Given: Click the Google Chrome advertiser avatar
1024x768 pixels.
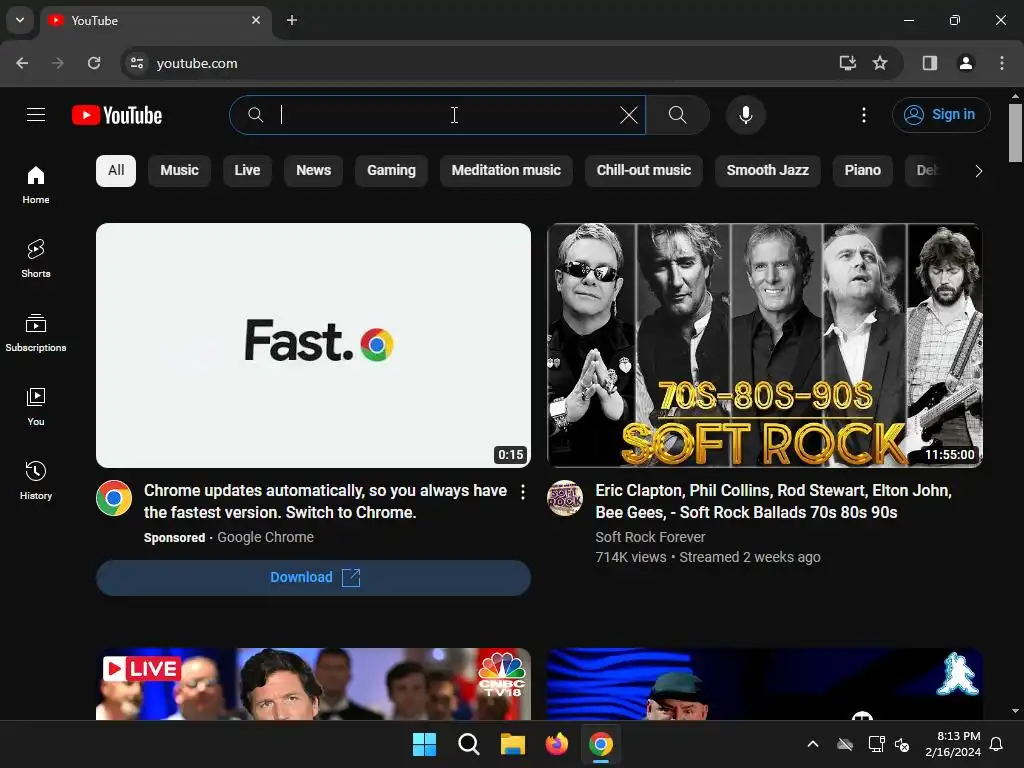Looking at the screenshot, I should pos(114,498).
